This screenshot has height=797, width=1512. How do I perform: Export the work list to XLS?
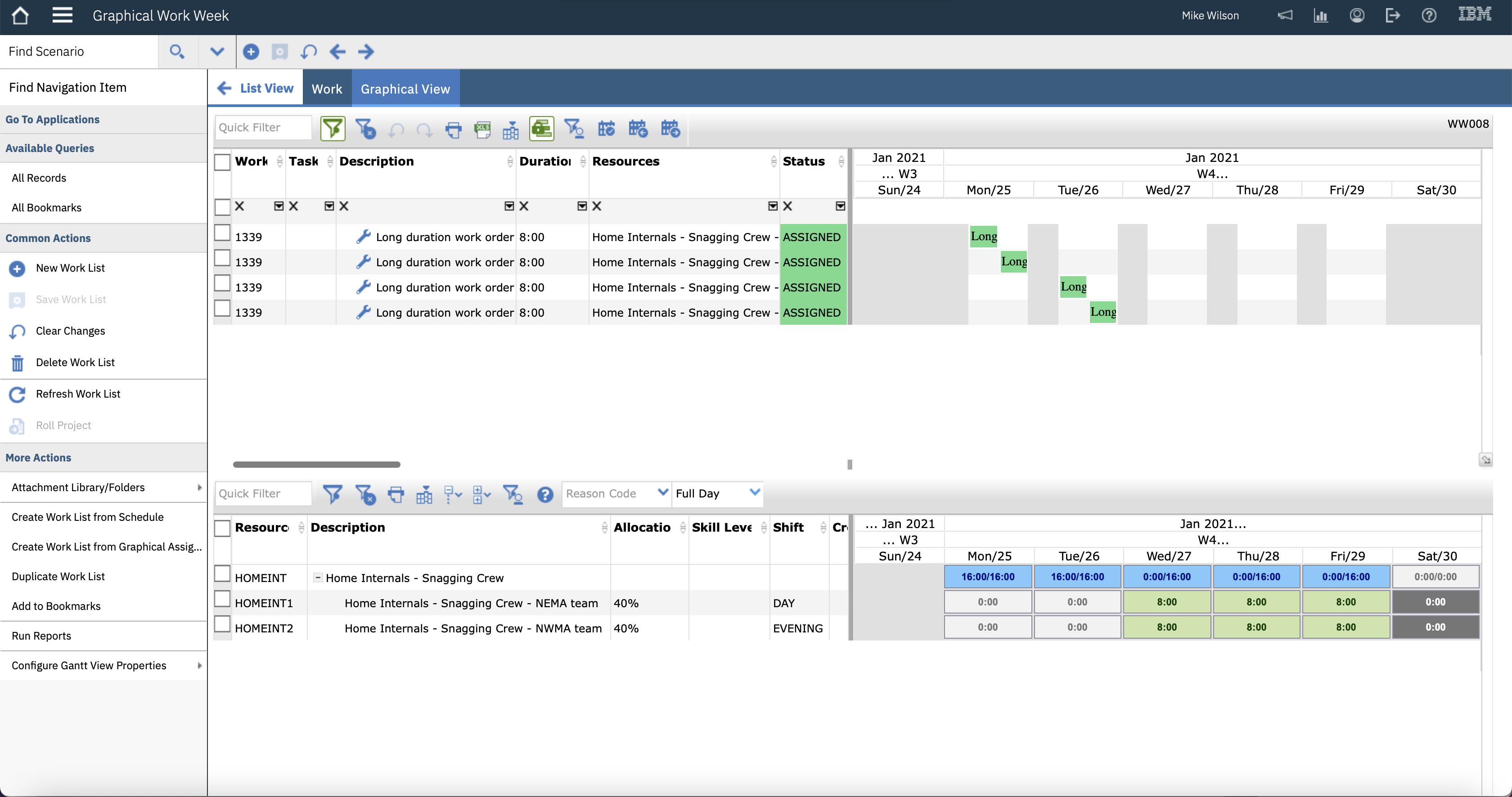[482, 129]
